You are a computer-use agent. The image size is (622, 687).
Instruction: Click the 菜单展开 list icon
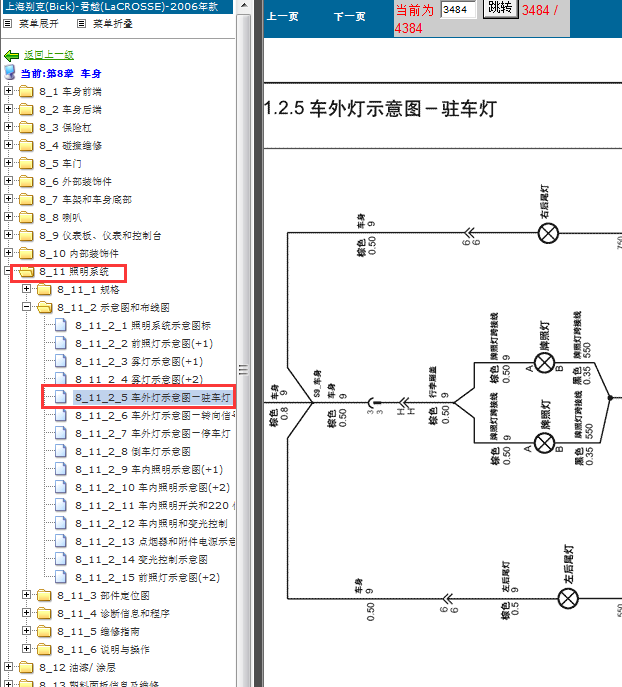pyautogui.click(x=7, y=24)
